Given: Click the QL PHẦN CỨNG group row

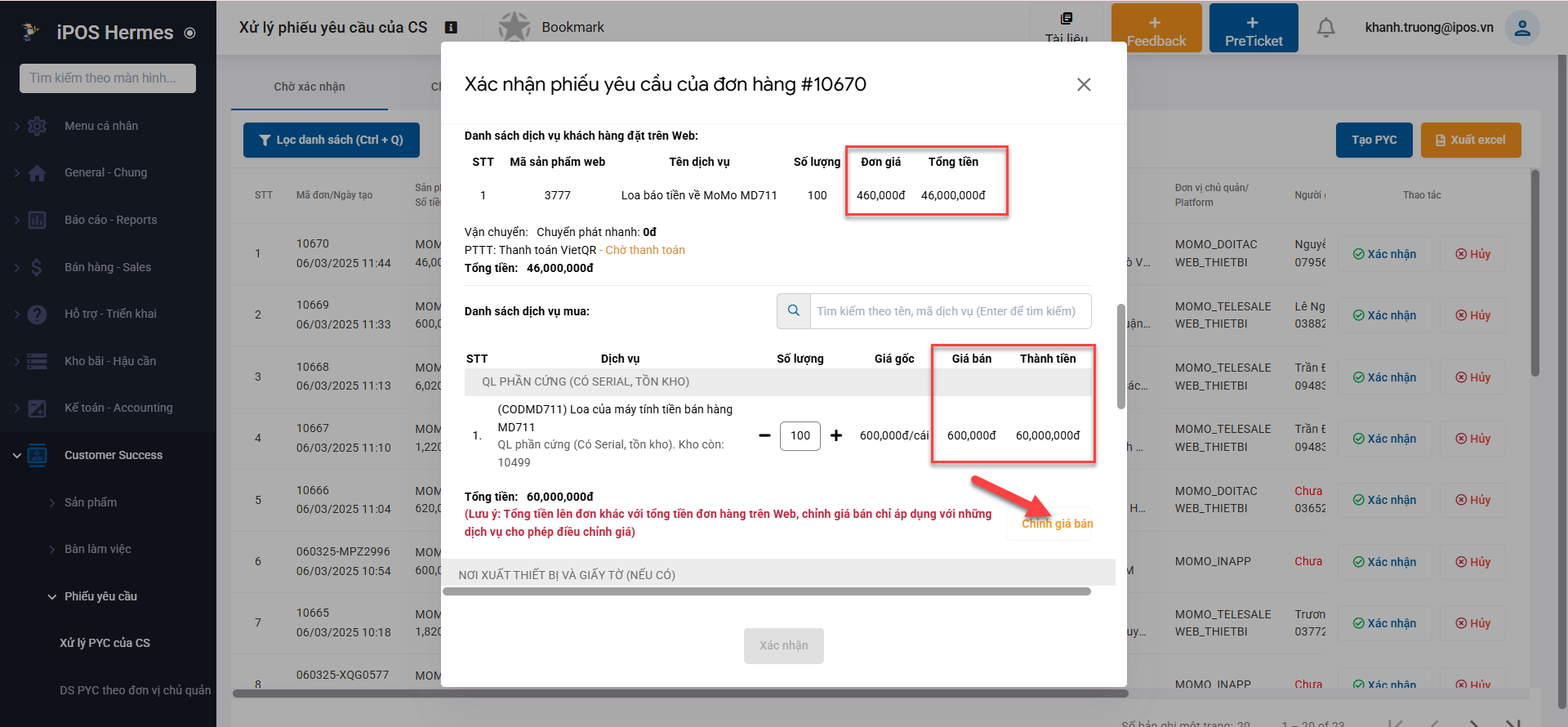Looking at the screenshot, I should tap(779, 382).
